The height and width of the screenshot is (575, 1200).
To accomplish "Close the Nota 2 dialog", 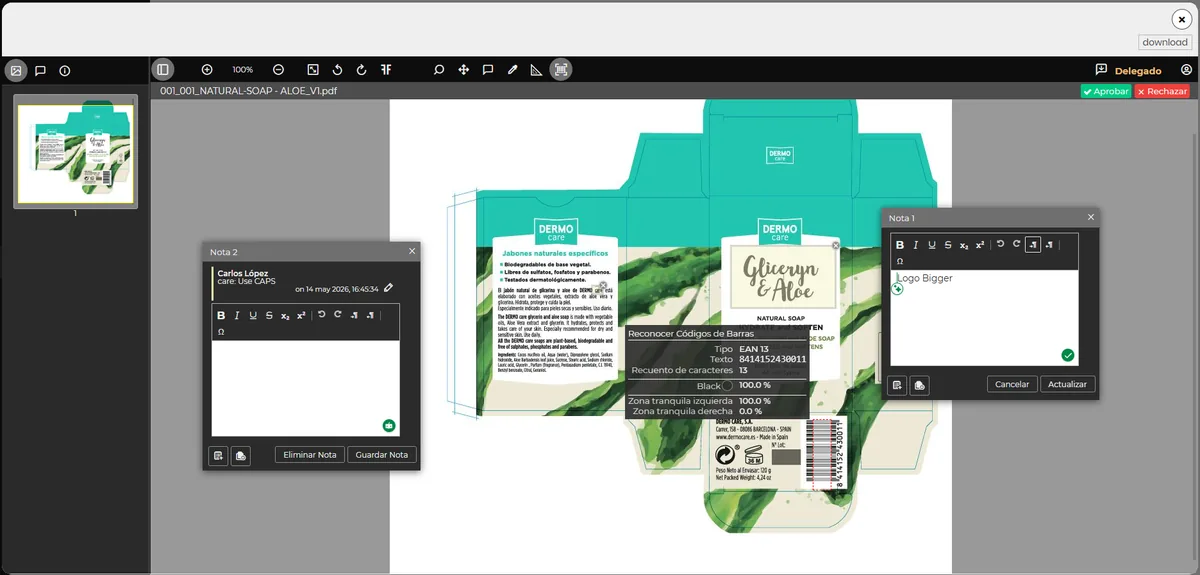I will (x=412, y=251).
